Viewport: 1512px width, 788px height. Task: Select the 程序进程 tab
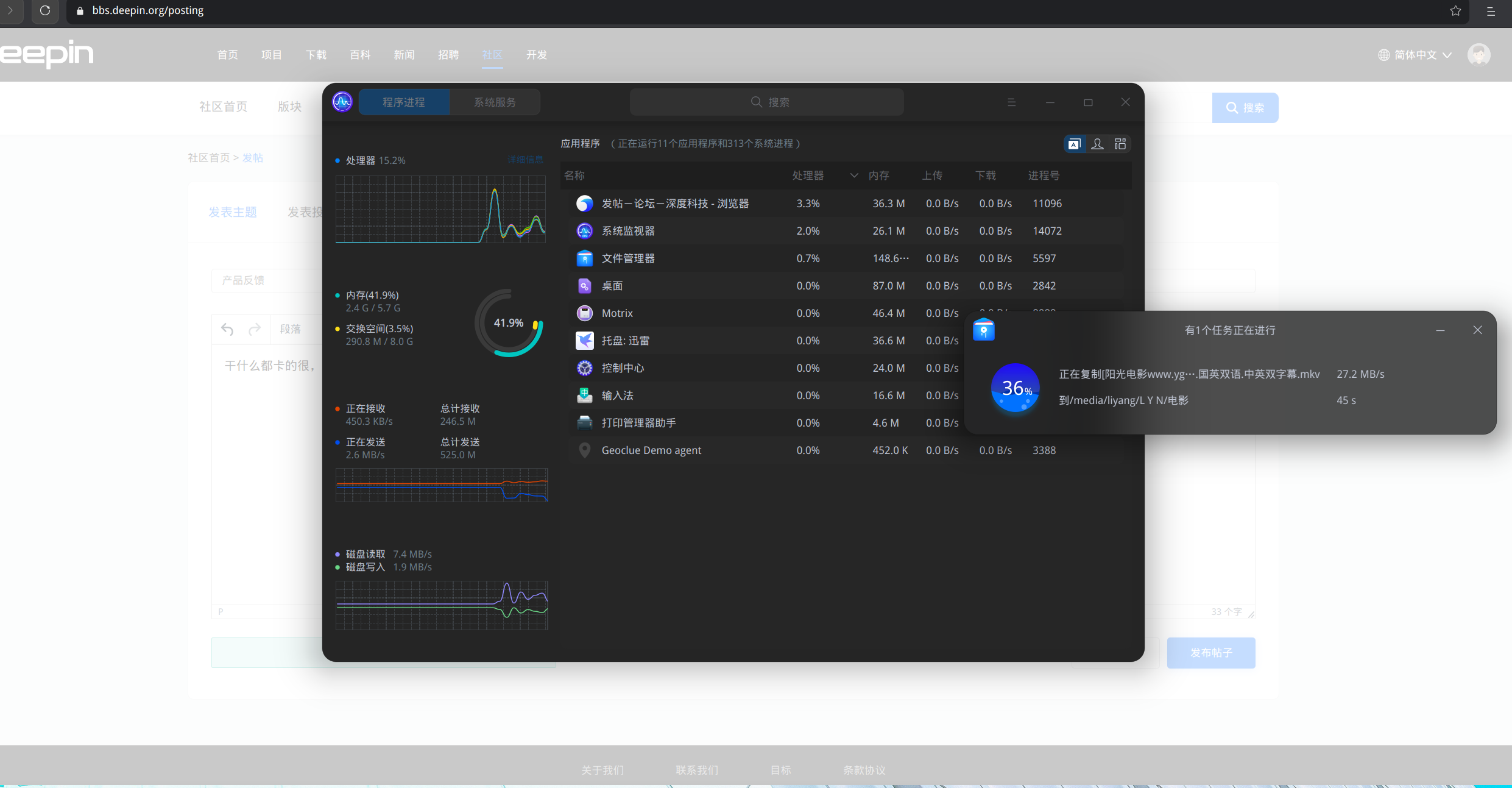(x=404, y=102)
